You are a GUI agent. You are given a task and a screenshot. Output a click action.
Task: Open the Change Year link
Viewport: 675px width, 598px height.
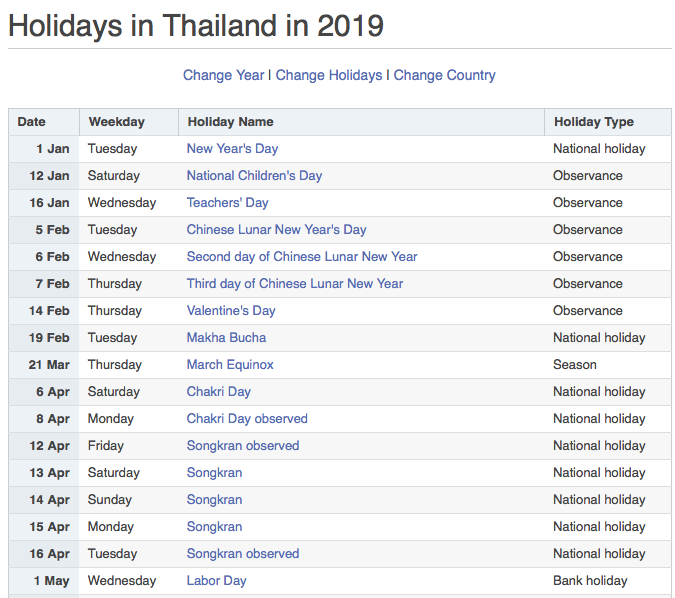223,75
